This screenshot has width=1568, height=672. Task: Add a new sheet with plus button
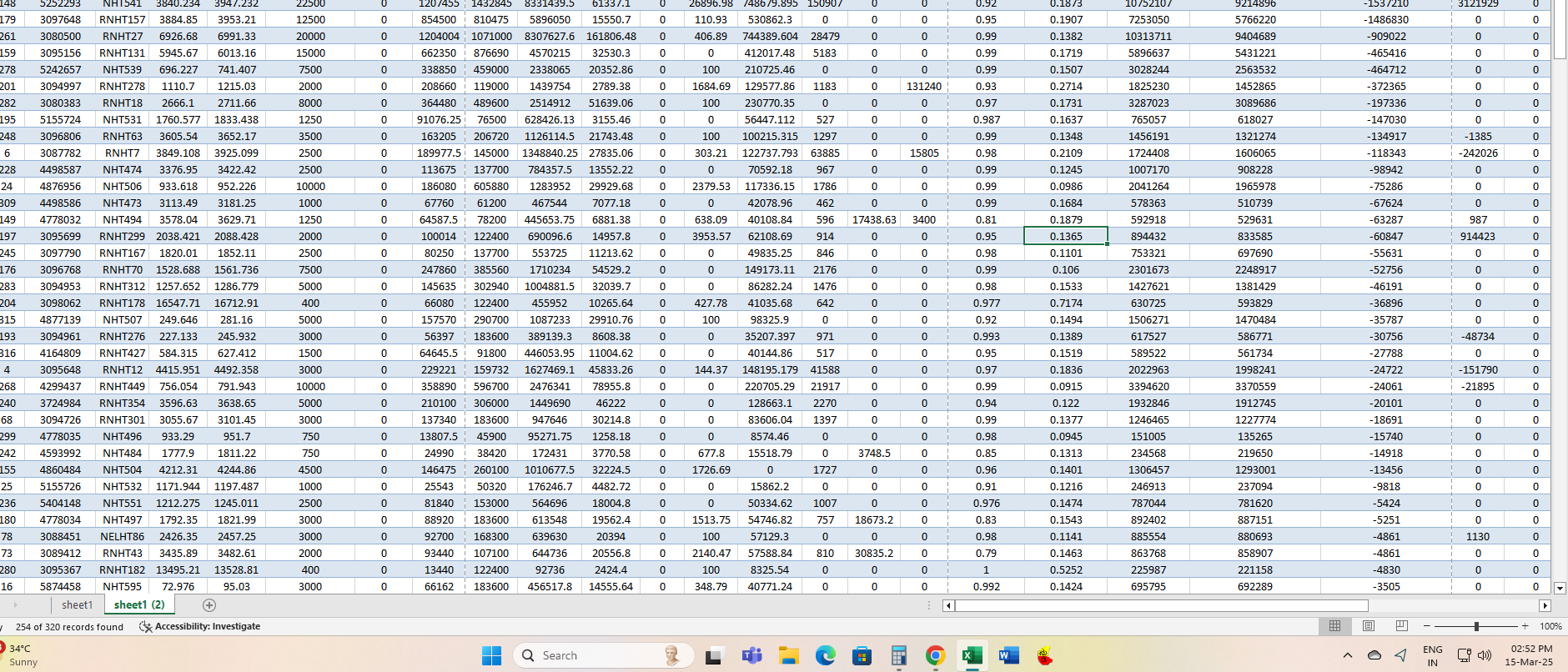[x=209, y=605]
